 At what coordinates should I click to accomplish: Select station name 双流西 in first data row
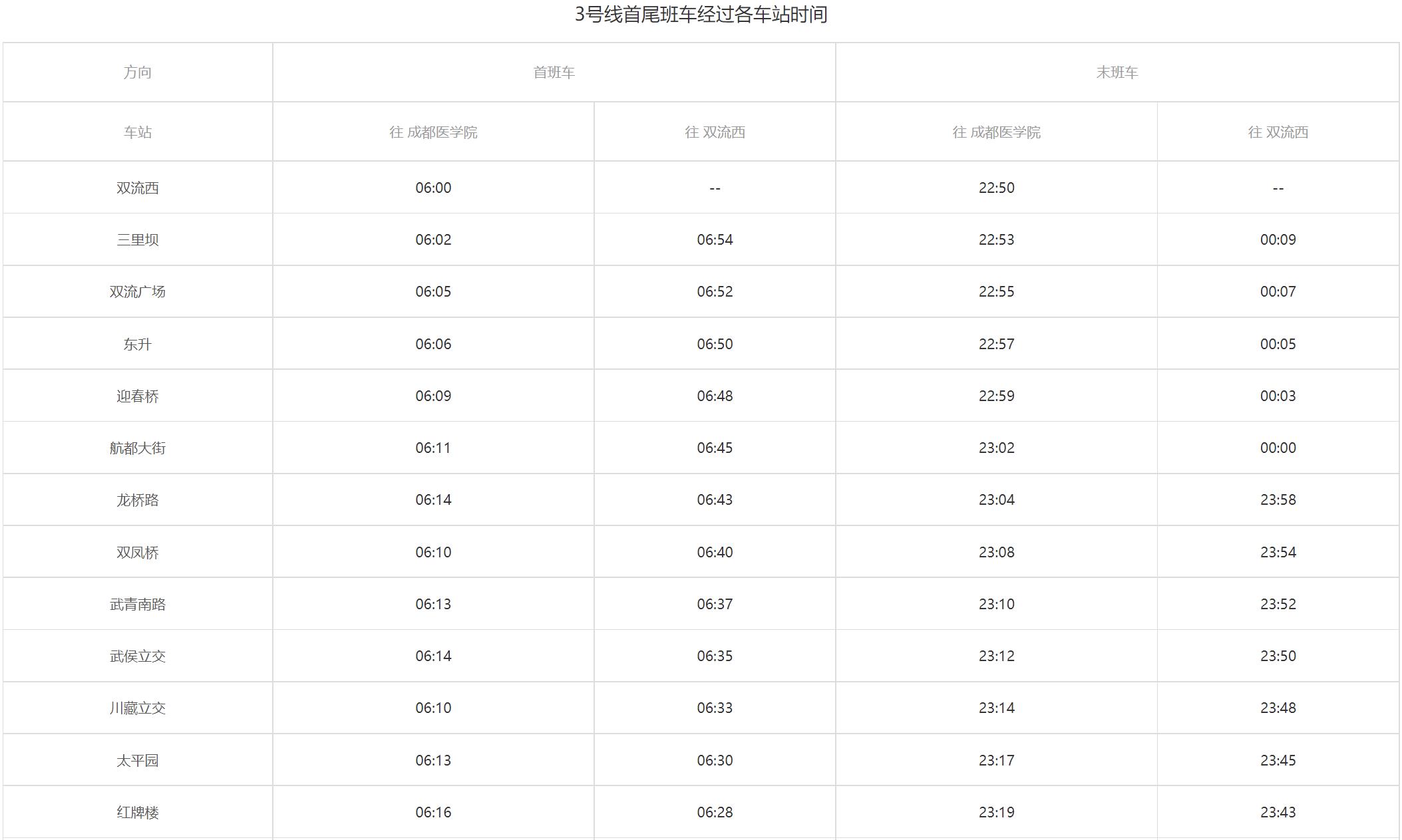pyautogui.click(x=138, y=188)
